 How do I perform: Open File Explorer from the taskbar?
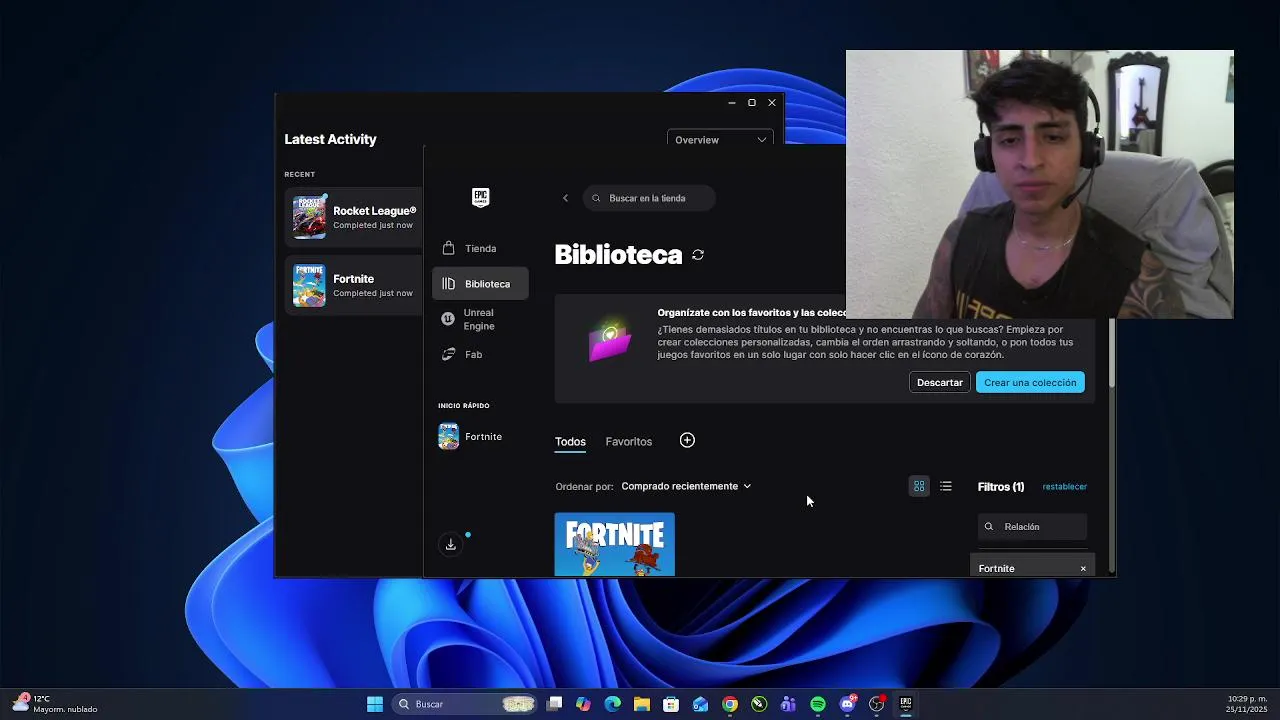coord(642,704)
